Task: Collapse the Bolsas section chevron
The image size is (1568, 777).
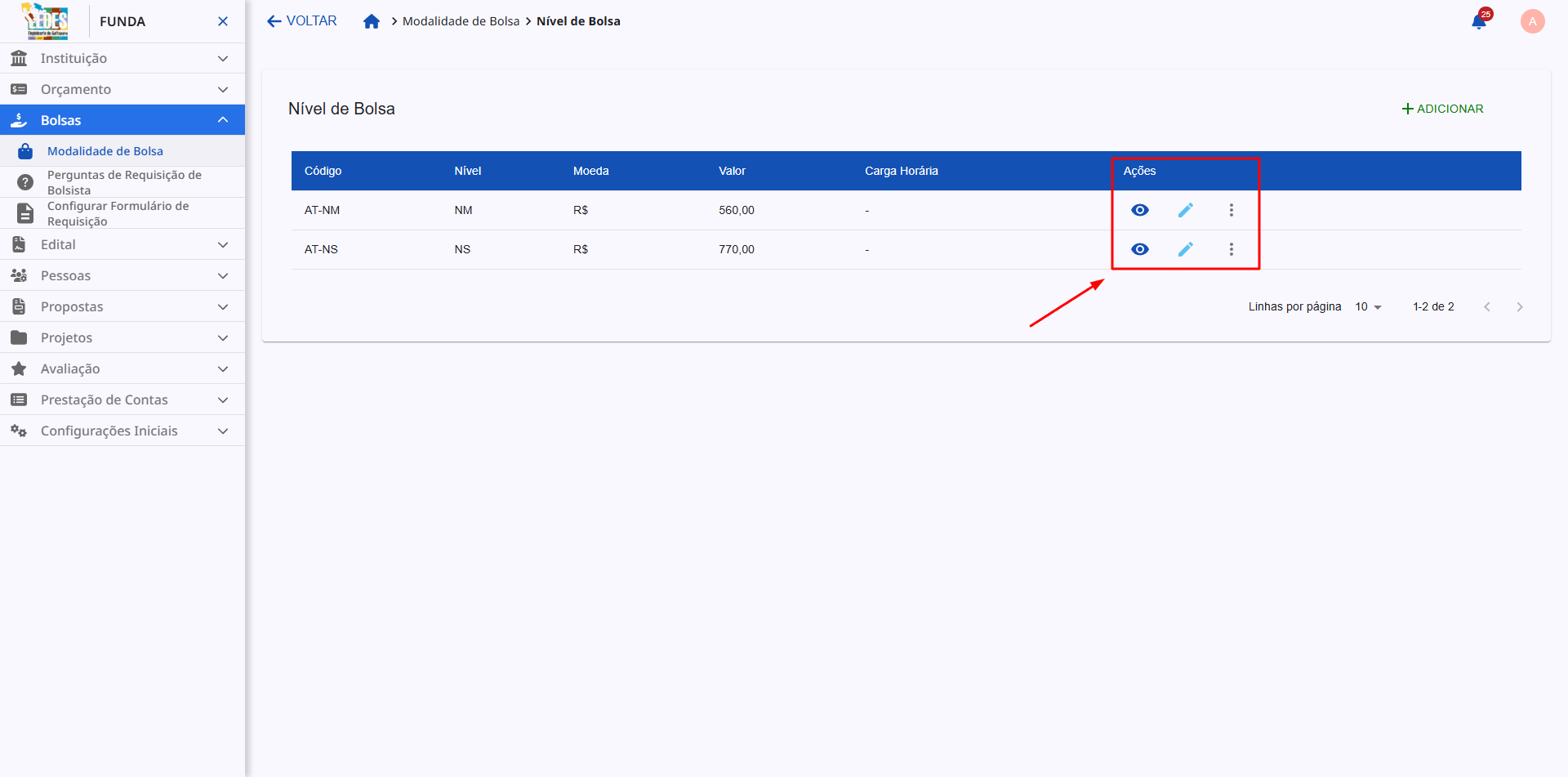Action: pos(222,119)
